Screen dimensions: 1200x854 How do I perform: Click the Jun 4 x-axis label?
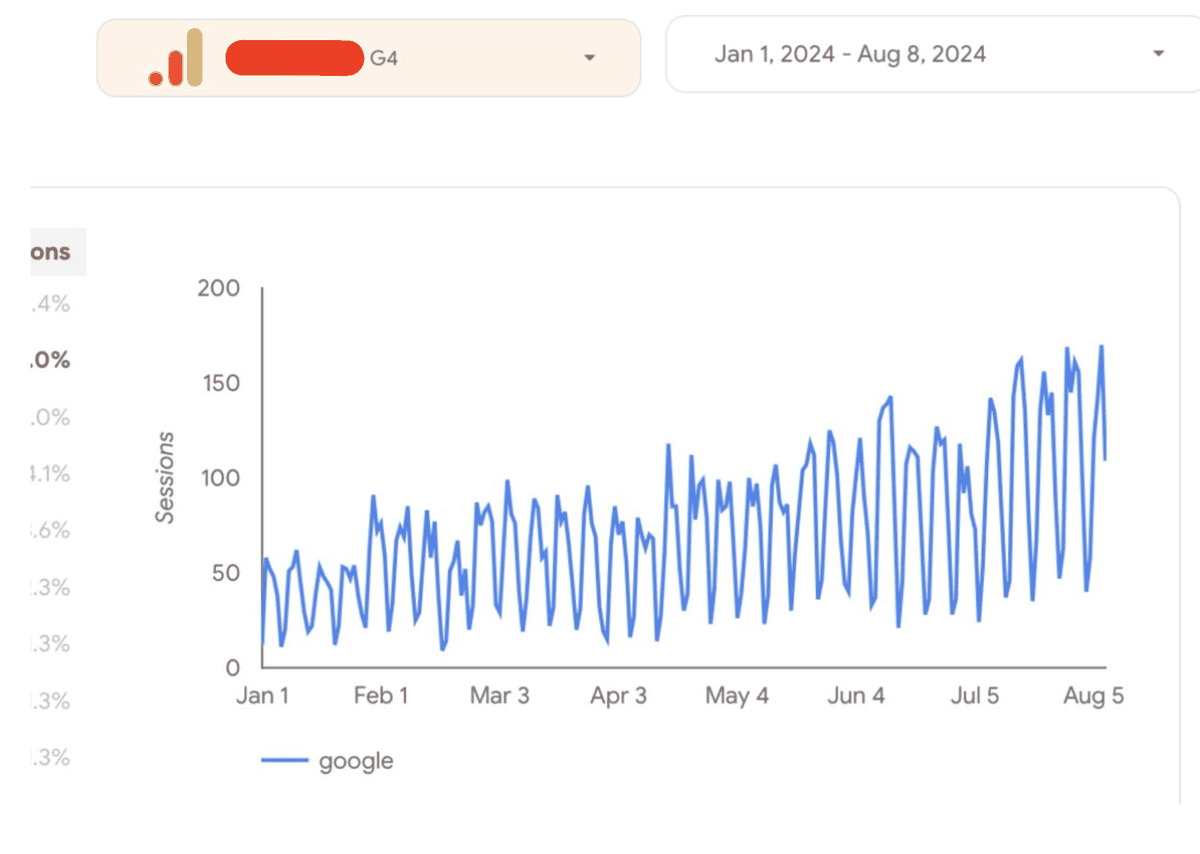(856, 696)
